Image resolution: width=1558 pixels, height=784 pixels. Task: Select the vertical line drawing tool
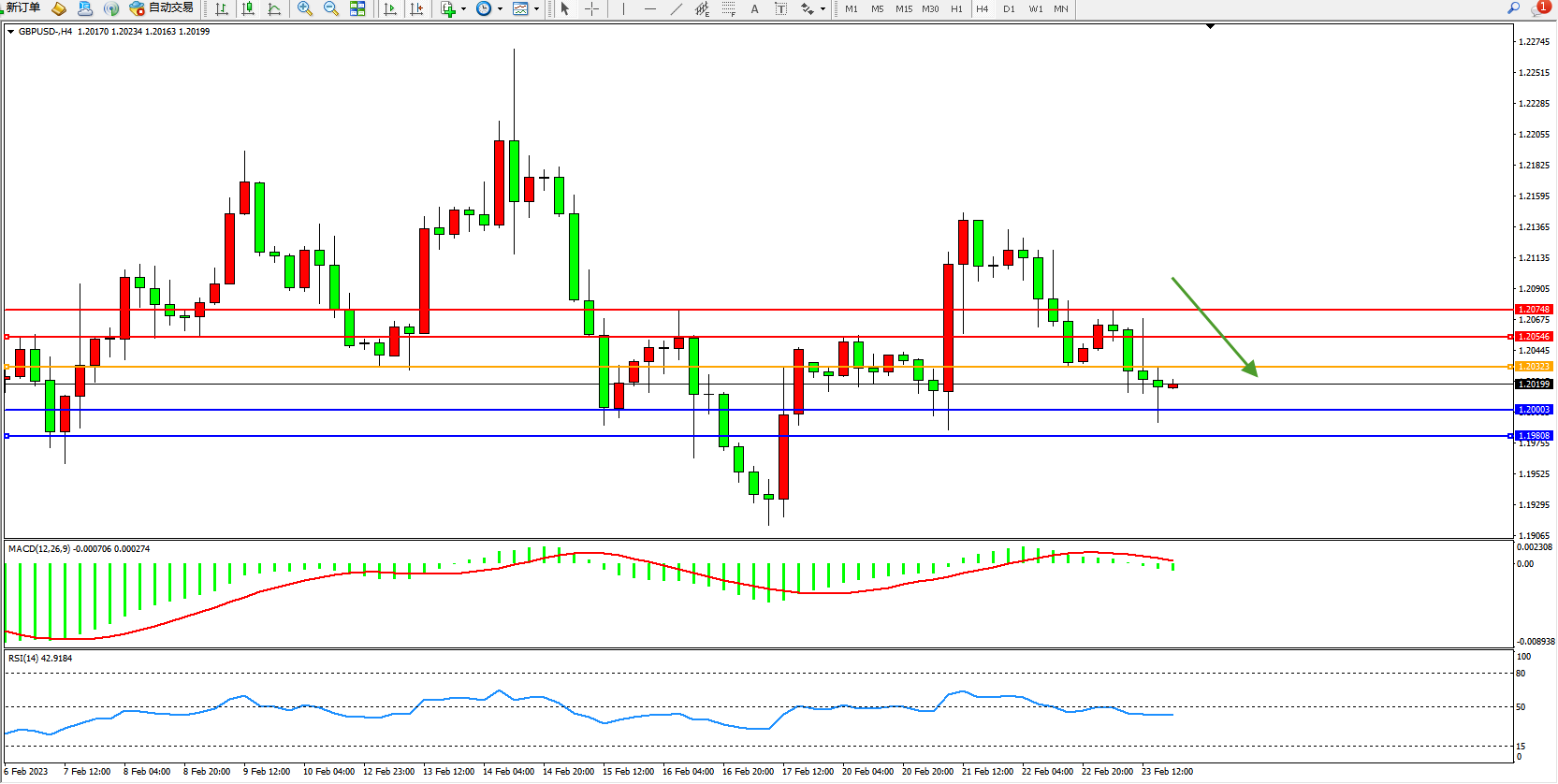click(x=623, y=9)
